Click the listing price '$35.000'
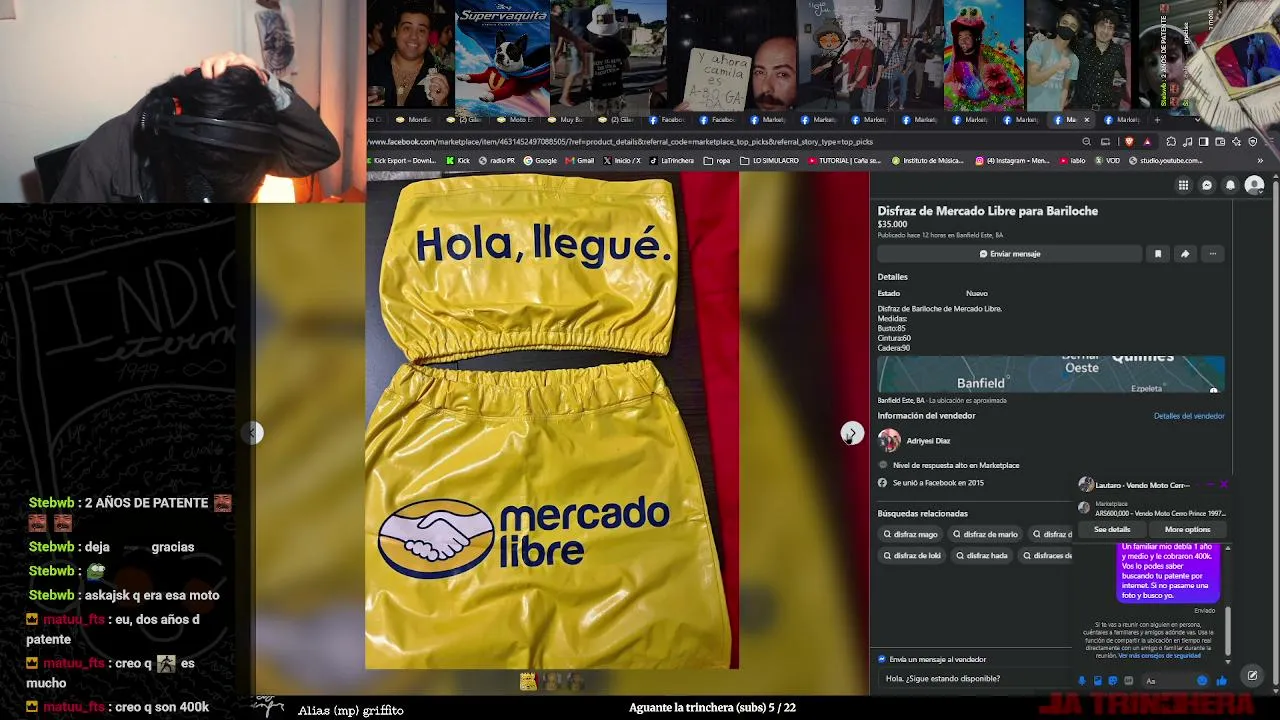This screenshot has width=1280, height=720. coord(893,224)
